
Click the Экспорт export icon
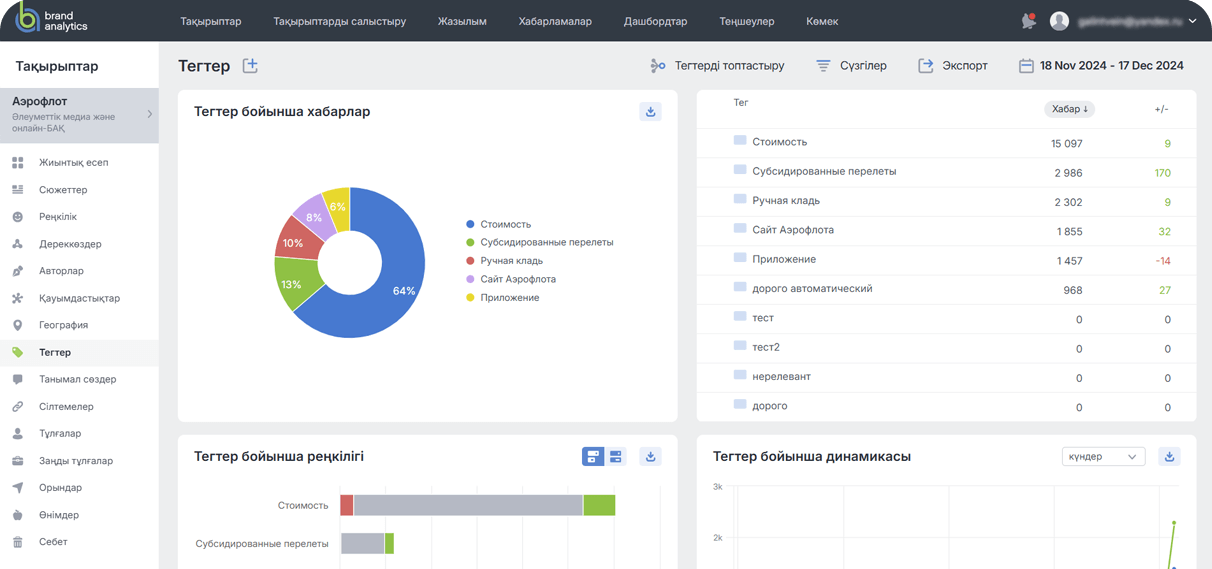(926, 66)
